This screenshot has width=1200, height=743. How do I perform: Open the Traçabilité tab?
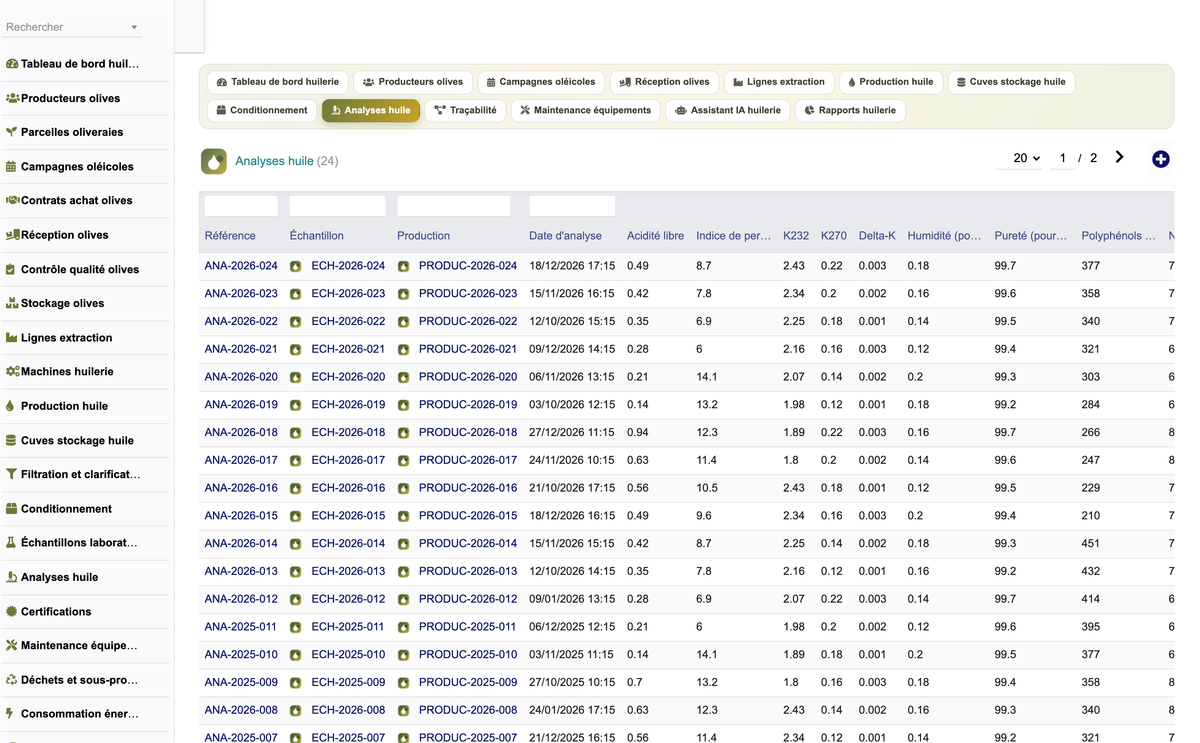coord(466,110)
